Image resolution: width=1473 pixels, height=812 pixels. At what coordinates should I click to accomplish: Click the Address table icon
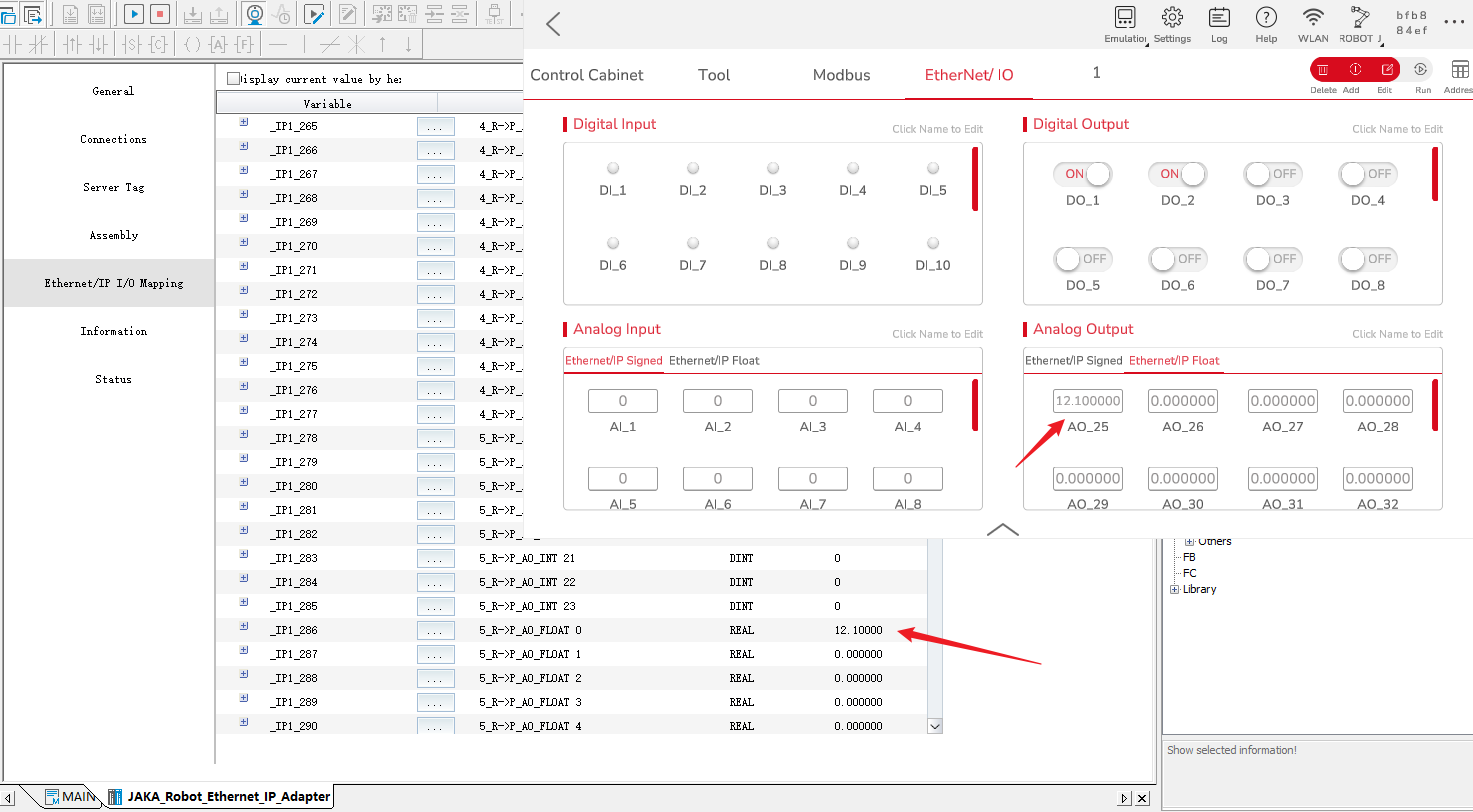tap(1460, 70)
